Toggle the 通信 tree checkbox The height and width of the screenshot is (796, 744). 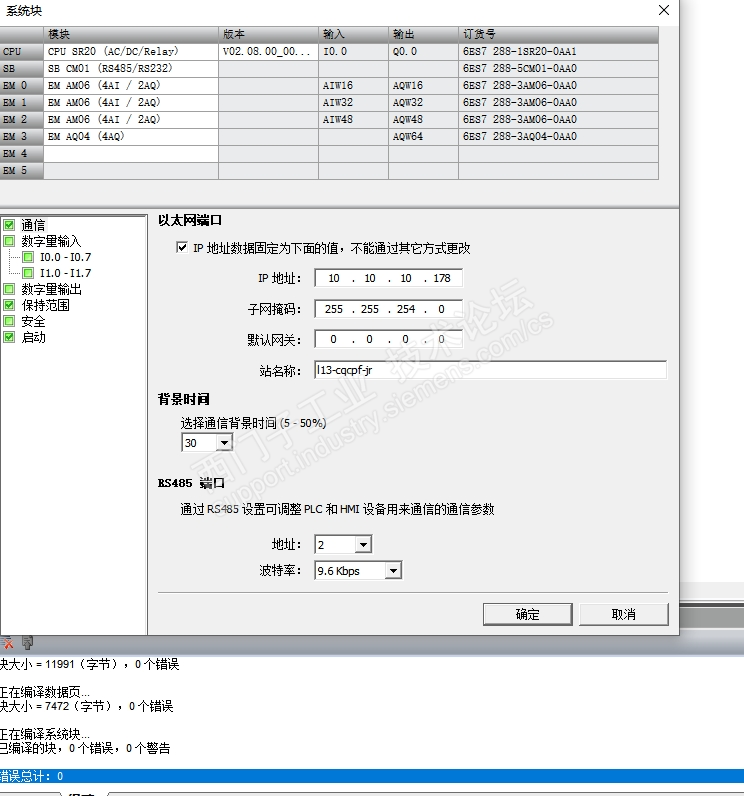(x=9, y=225)
